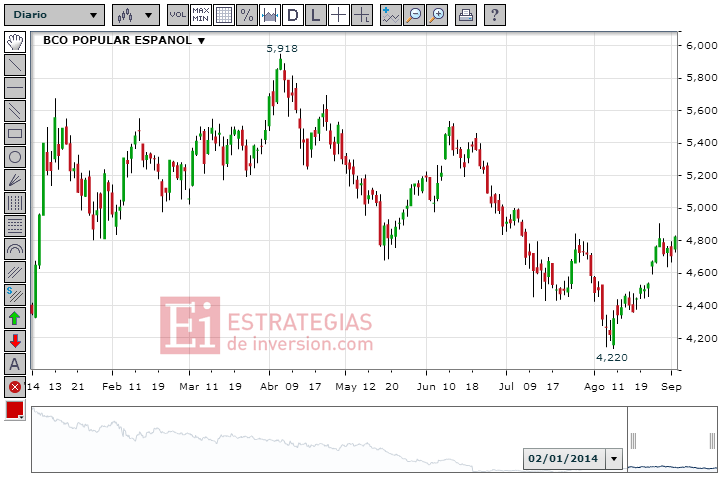
Task: Select the A text annotation tool
Action: pyautogui.click(x=15, y=364)
